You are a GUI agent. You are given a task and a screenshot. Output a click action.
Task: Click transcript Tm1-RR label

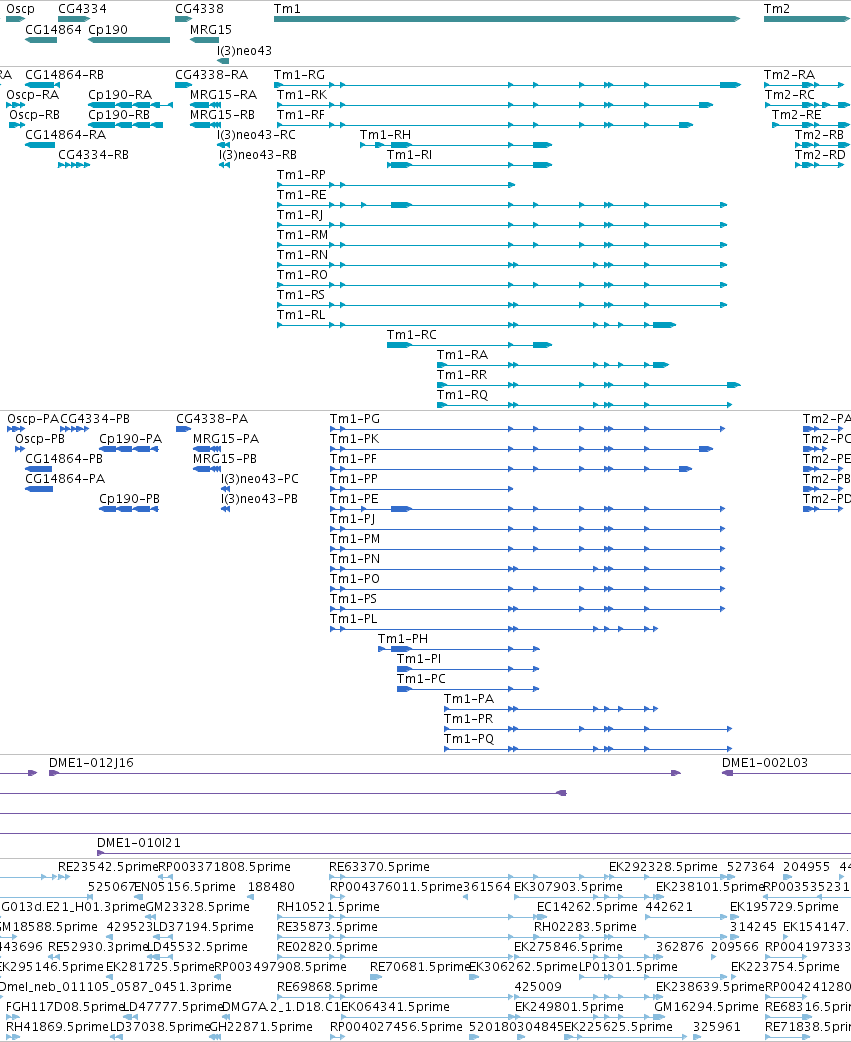click(462, 375)
